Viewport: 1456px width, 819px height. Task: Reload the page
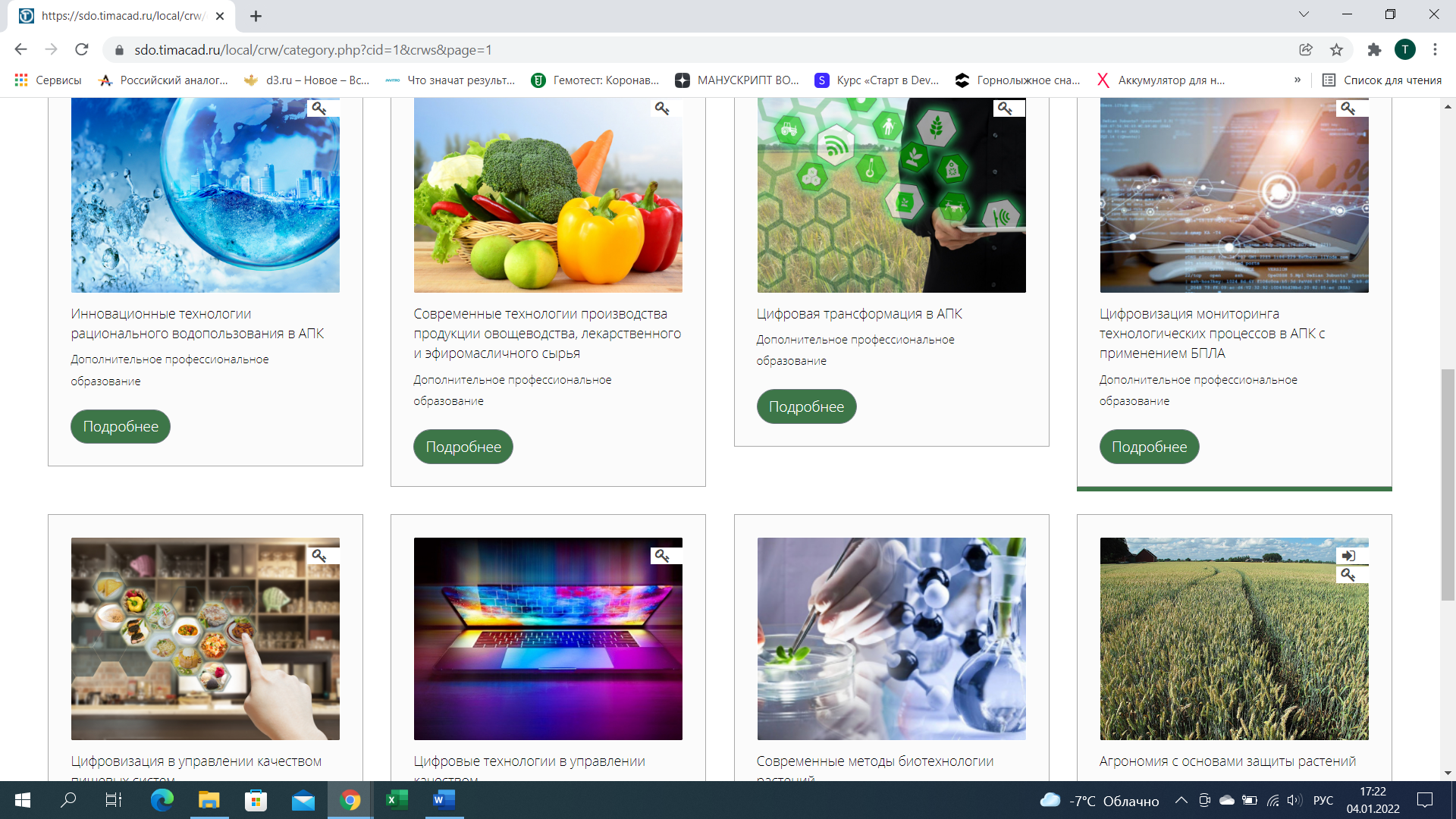click(x=82, y=50)
